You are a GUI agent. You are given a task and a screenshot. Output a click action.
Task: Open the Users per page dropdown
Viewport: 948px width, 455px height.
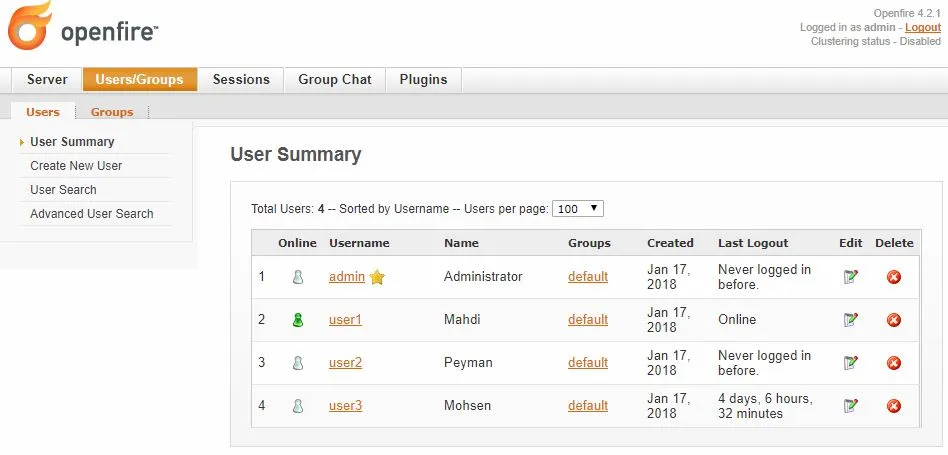pos(577,209)
